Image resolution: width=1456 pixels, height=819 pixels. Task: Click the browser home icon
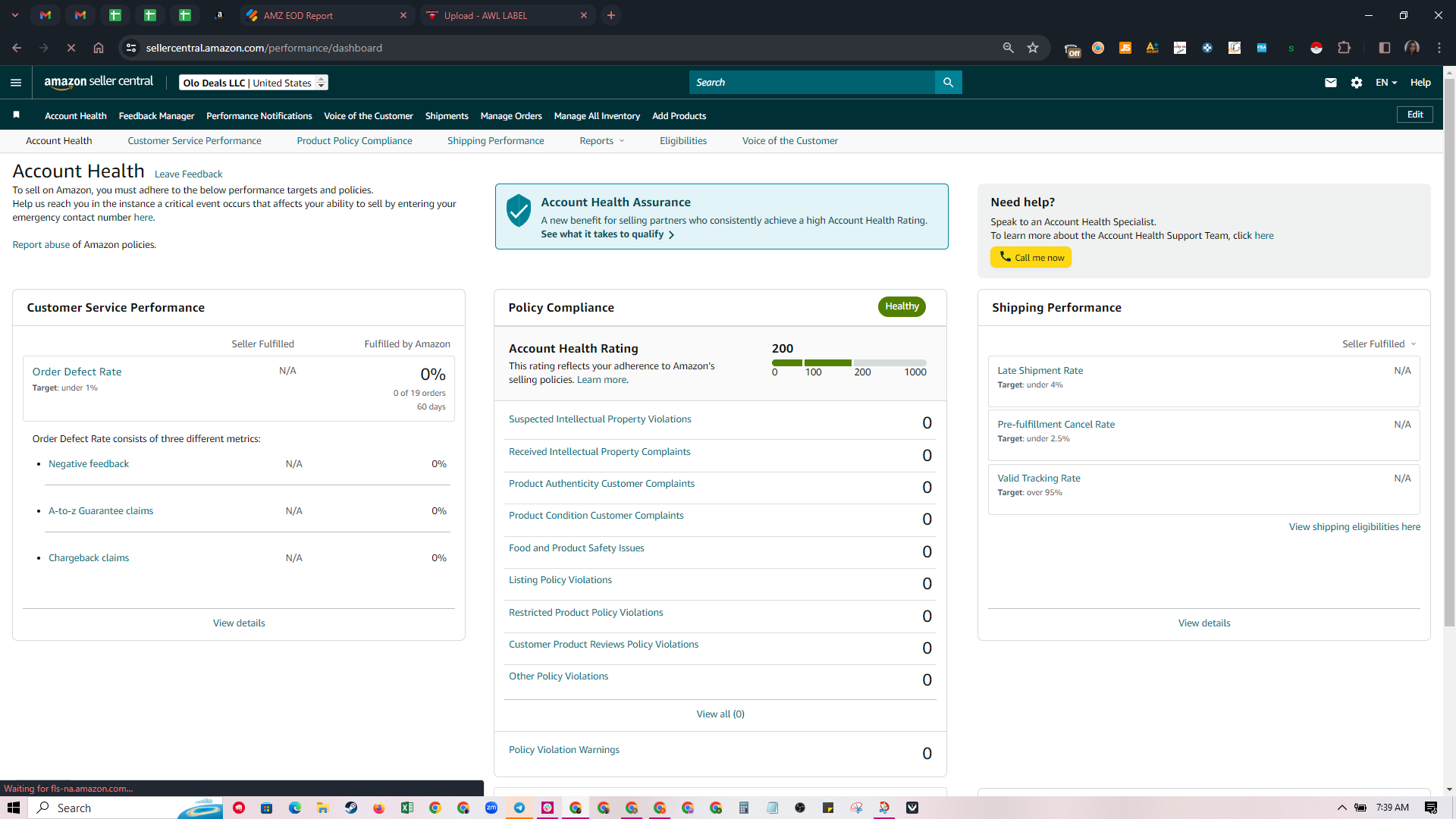coord(99,48)
